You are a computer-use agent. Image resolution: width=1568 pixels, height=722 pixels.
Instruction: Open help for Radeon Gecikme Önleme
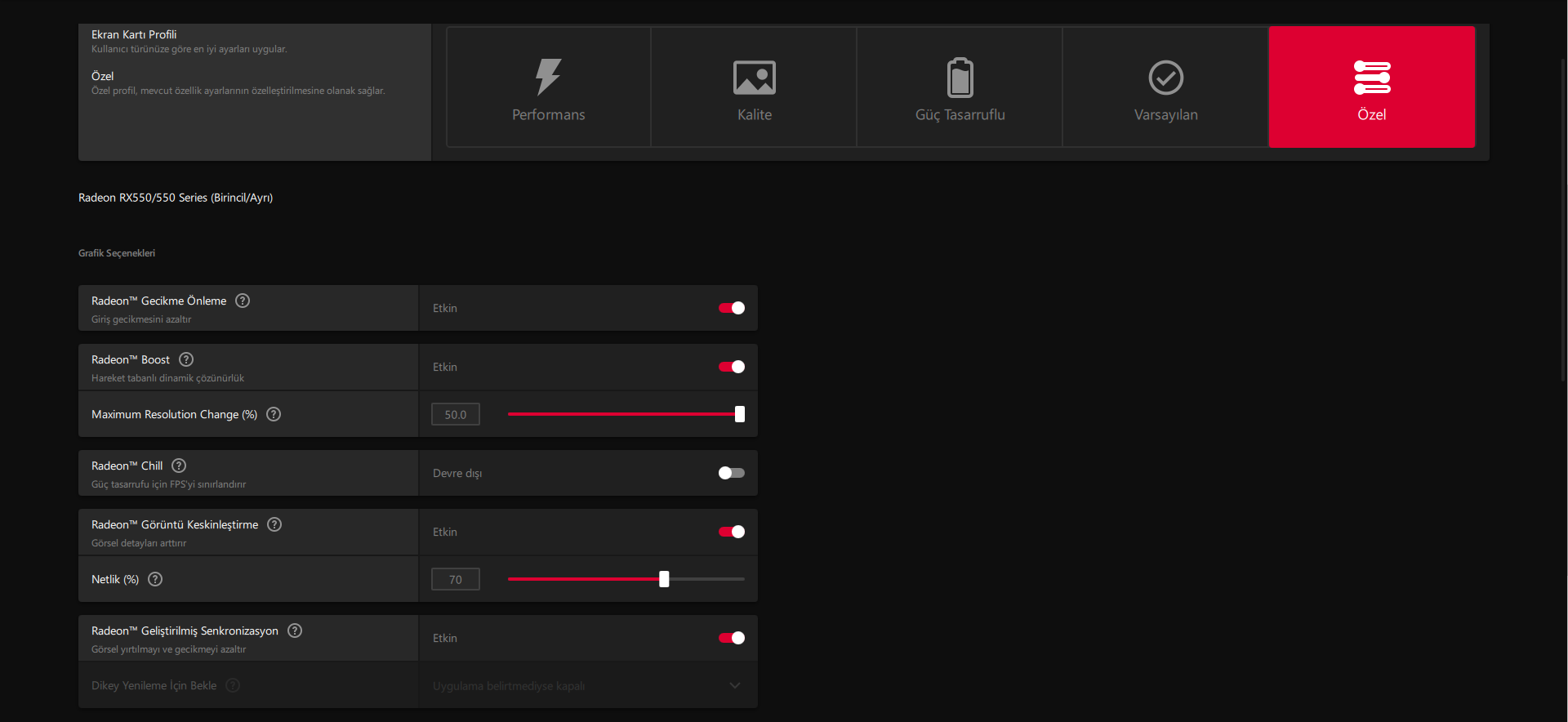click(x=243, y=301)
